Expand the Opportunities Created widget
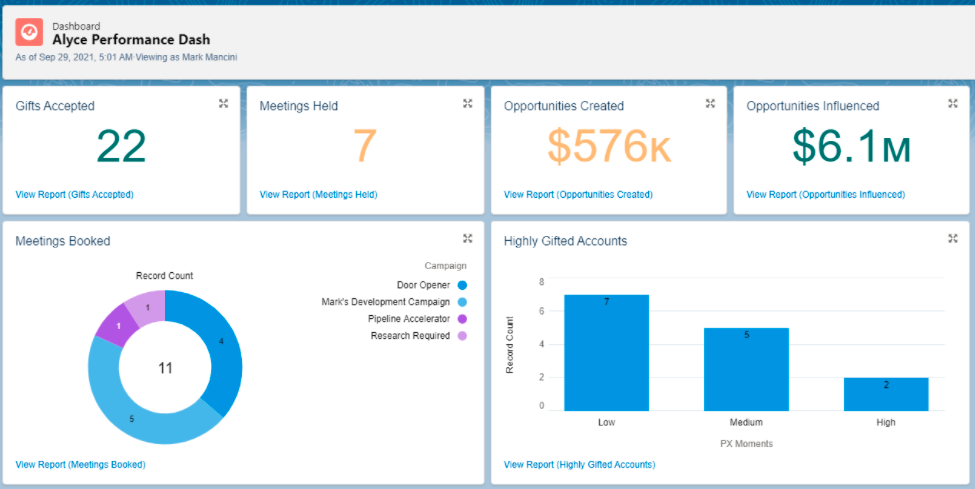Image resolution: width=975 pixels, height=489 pixels. (x=710, y=104)
